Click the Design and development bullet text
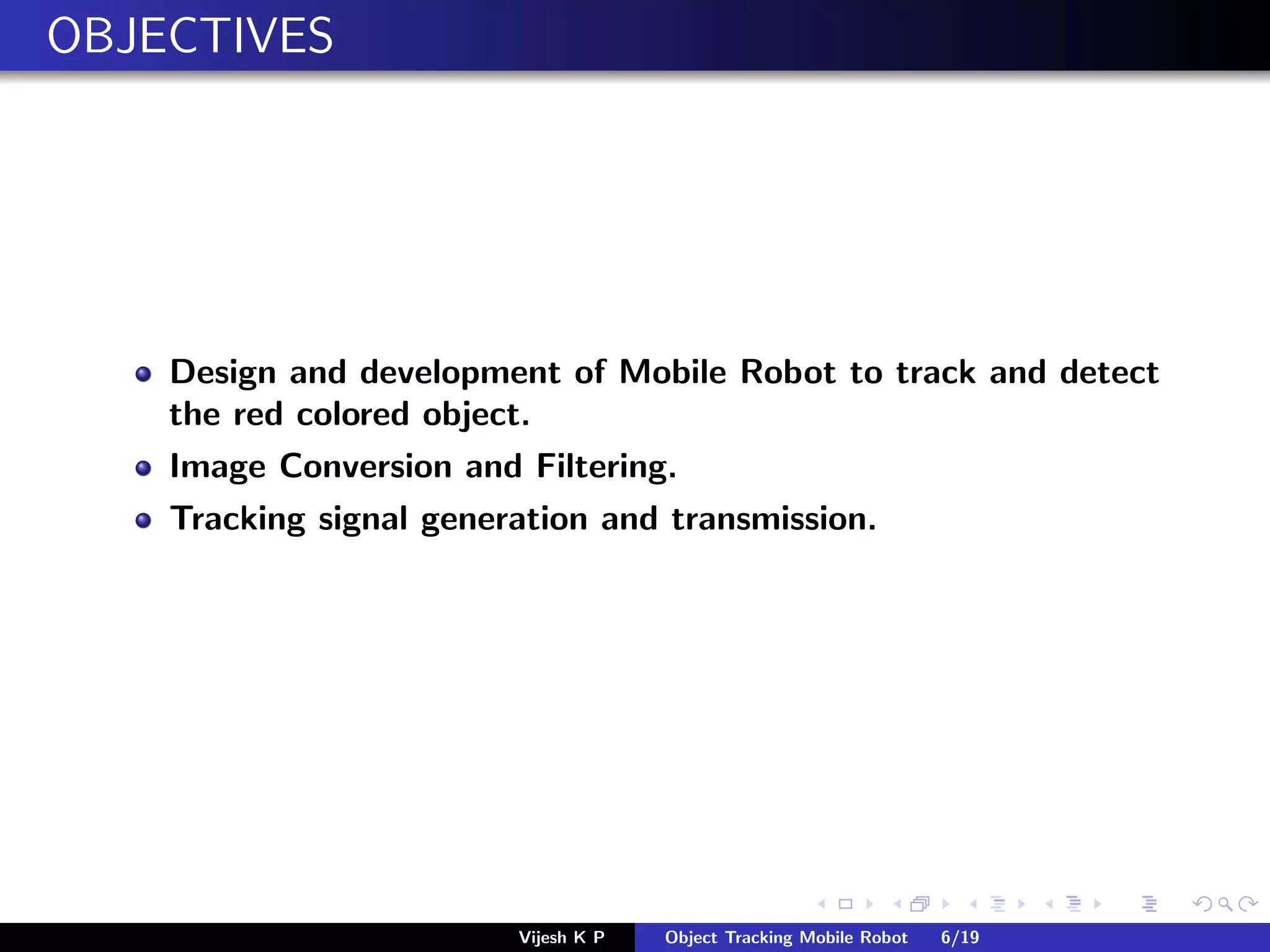Image resolution: width=1270 pixels, height=952 pixels. pos(664,393)
